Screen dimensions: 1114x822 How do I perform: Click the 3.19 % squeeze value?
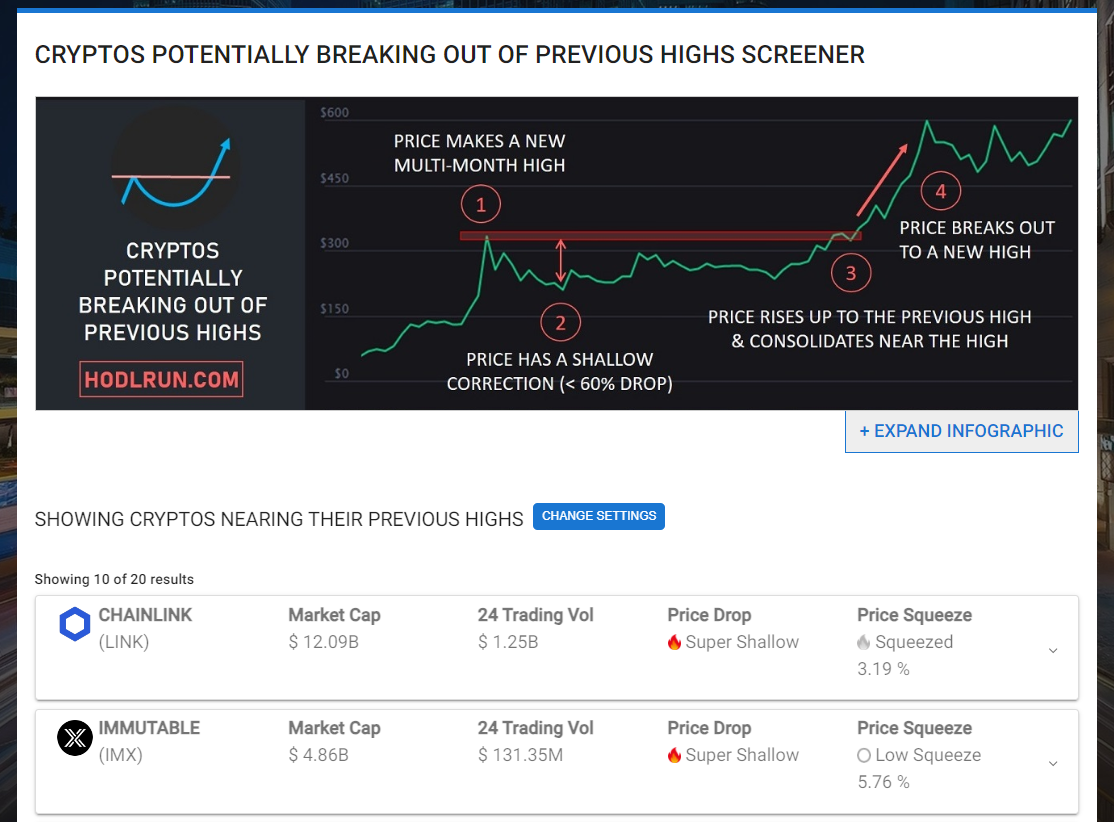883,669
